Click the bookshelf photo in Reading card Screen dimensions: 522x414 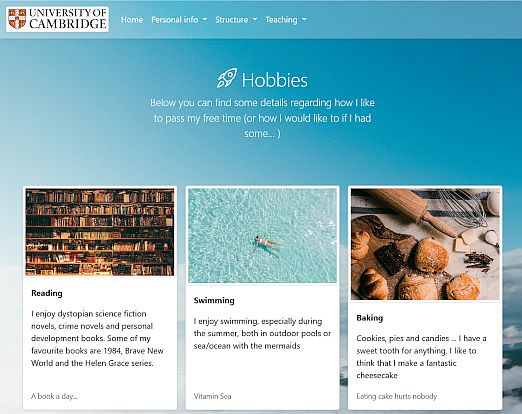click(100, 232)
